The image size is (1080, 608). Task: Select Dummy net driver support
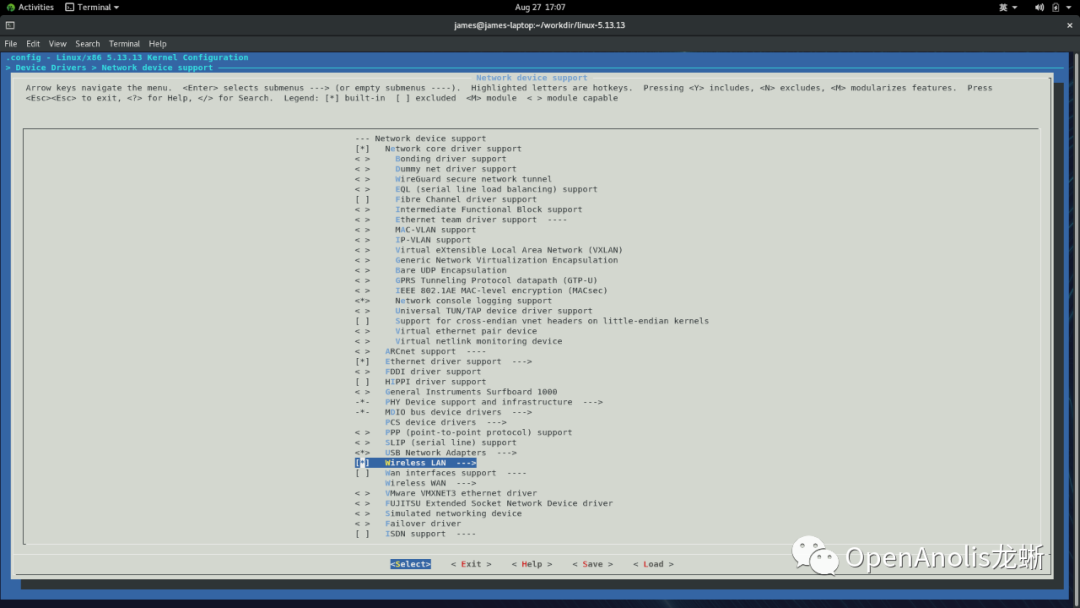coord(455,169)
